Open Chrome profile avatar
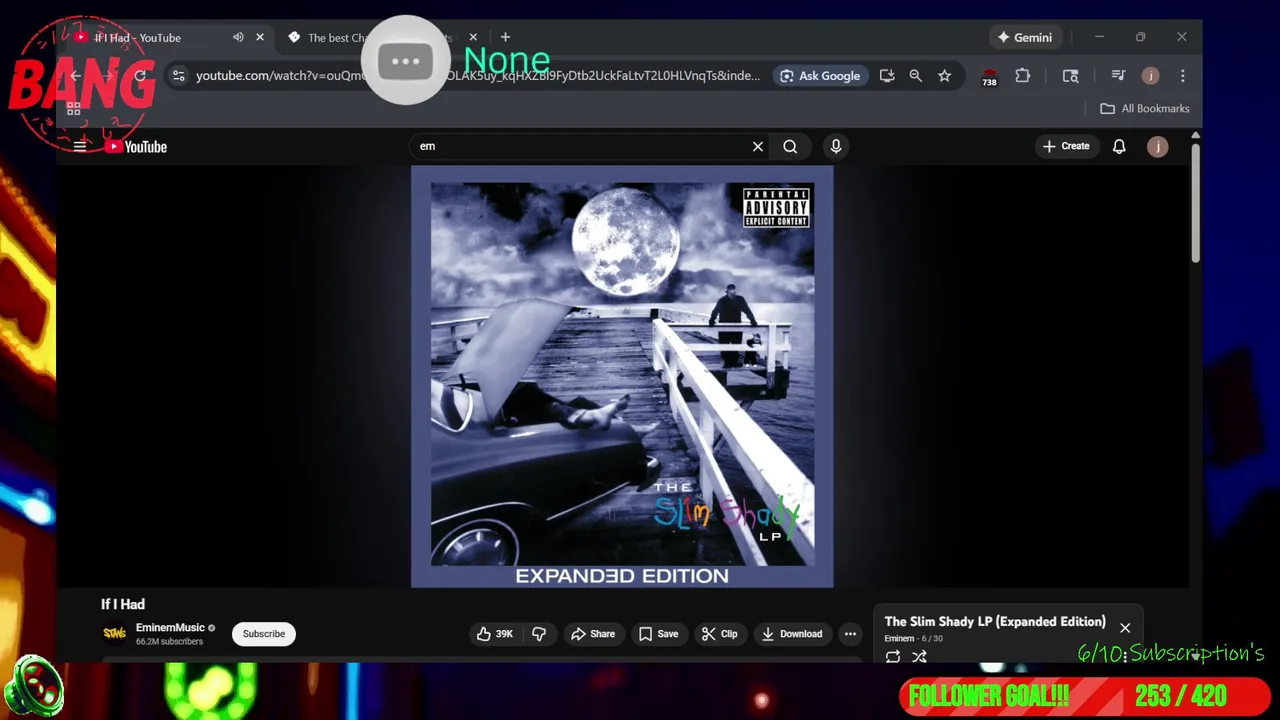Viewport: 1280px width, 720px height. [1151, 76]
